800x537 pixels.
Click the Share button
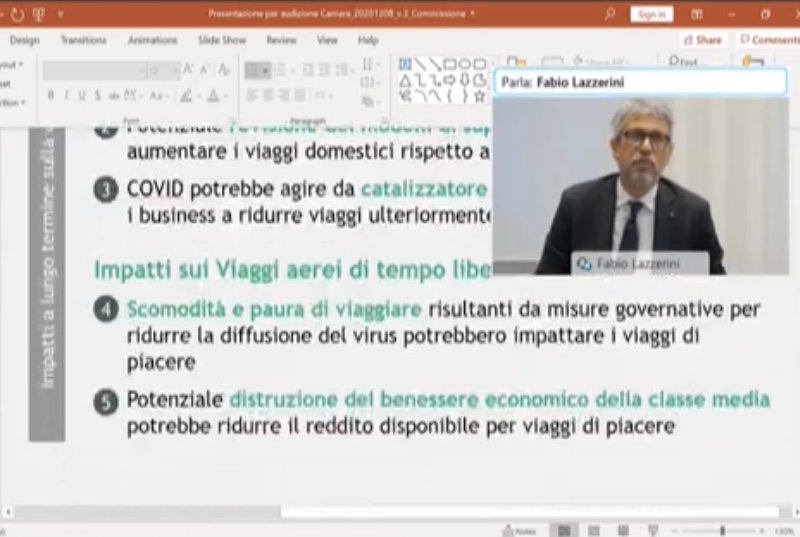coord(702,40)
